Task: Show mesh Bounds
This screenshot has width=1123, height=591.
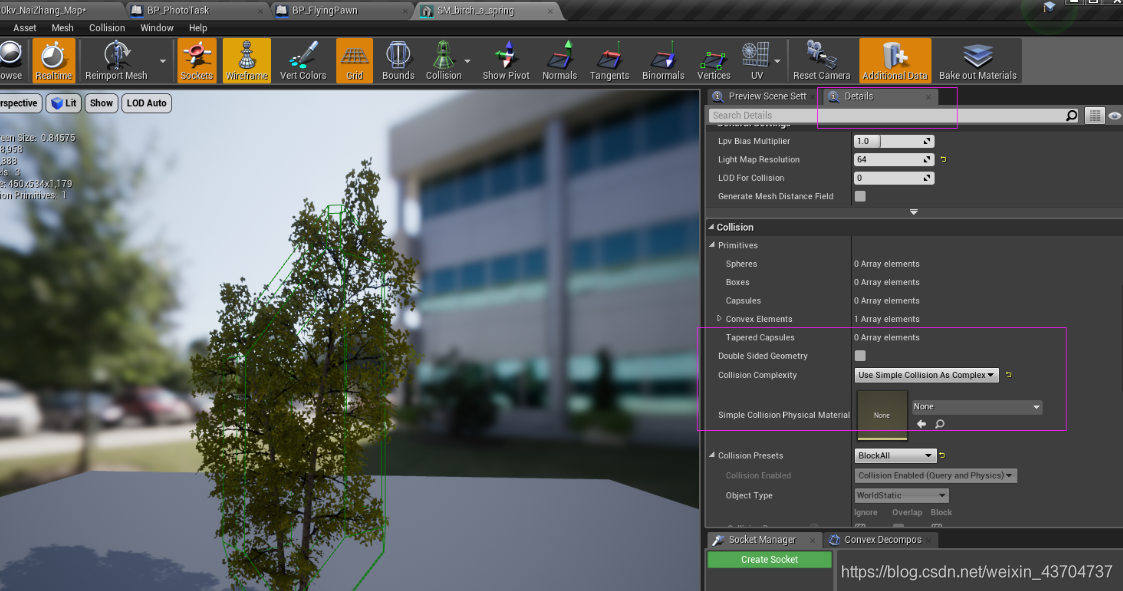Action: tap(398, 61)
